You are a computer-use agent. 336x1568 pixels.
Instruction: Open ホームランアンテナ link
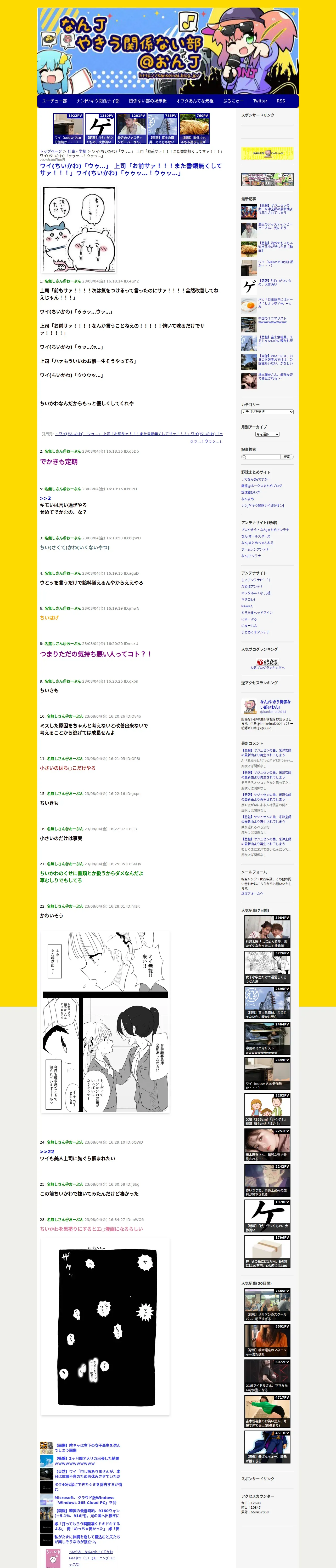click(255, 549)
